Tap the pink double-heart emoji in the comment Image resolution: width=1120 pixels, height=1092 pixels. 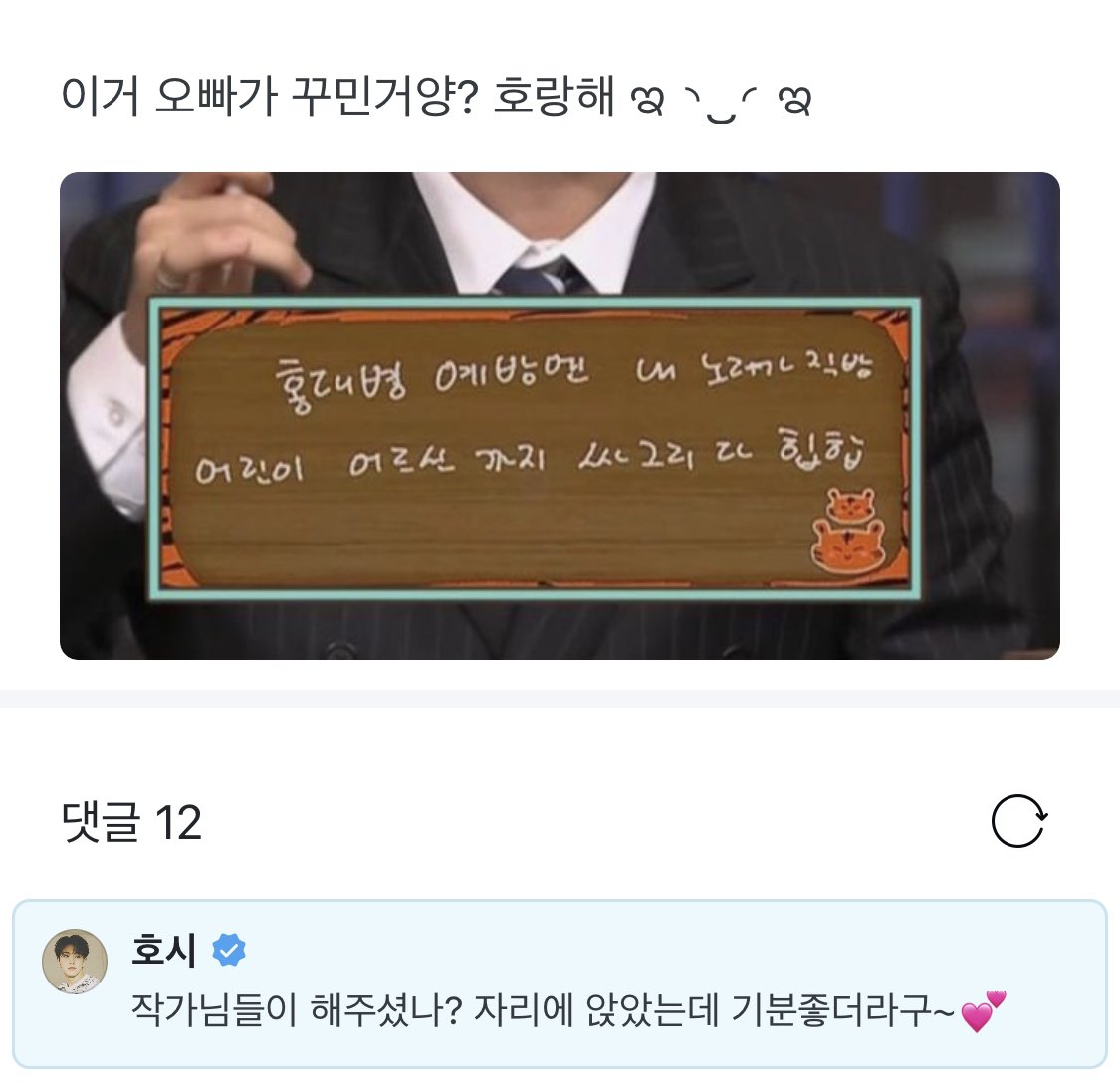984,1011
